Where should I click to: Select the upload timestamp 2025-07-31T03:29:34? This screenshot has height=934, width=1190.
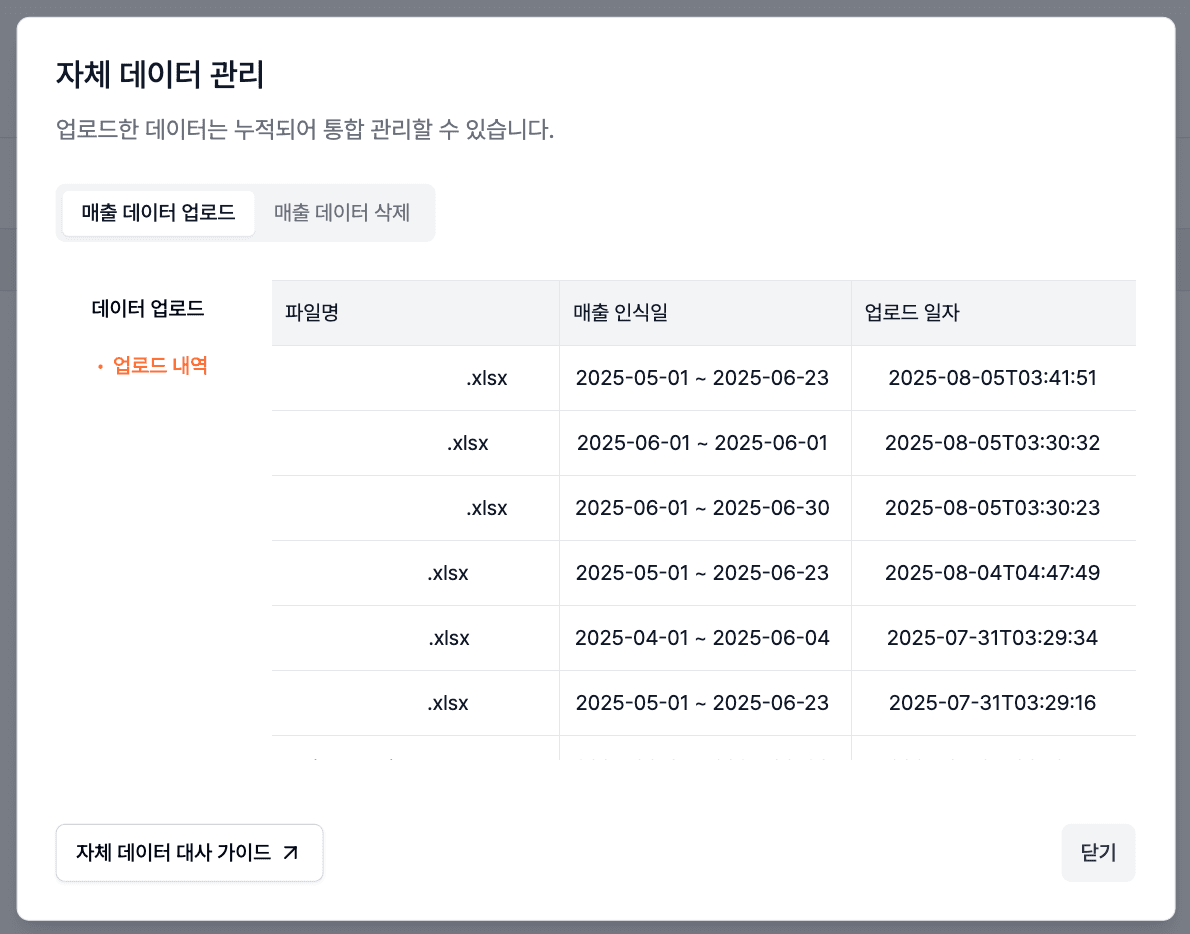click(992, 638)
